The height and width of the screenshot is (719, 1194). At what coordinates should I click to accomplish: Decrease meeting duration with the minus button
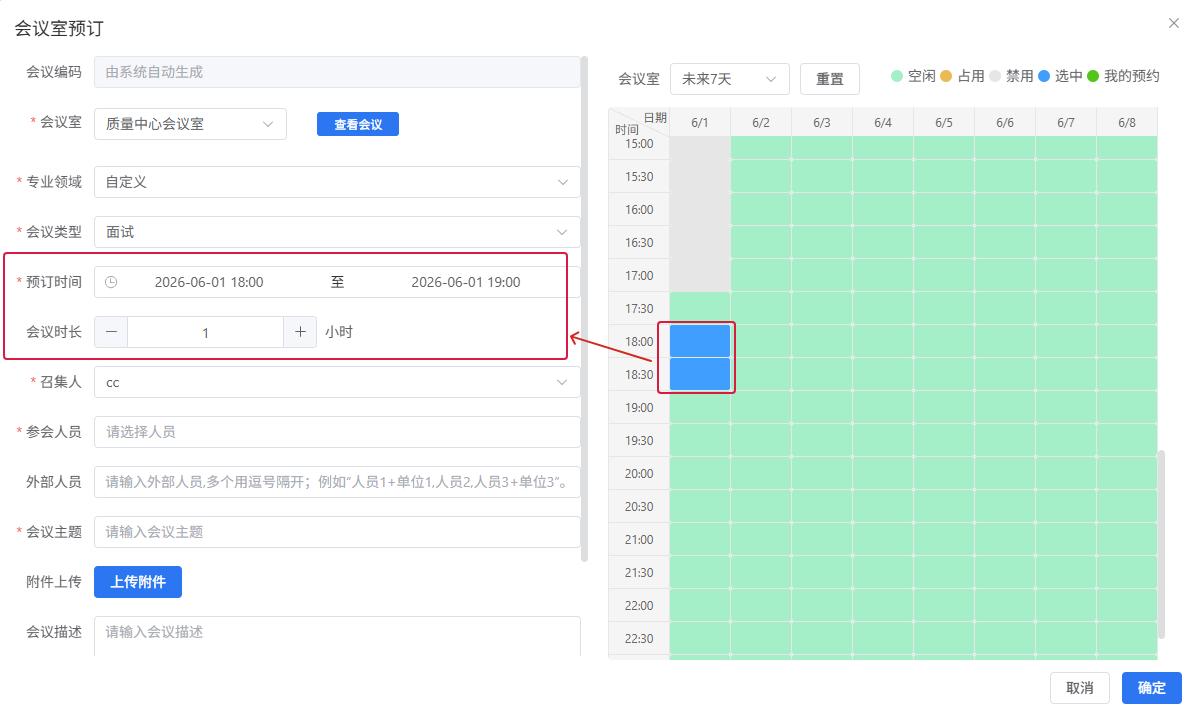pos(111,332)
